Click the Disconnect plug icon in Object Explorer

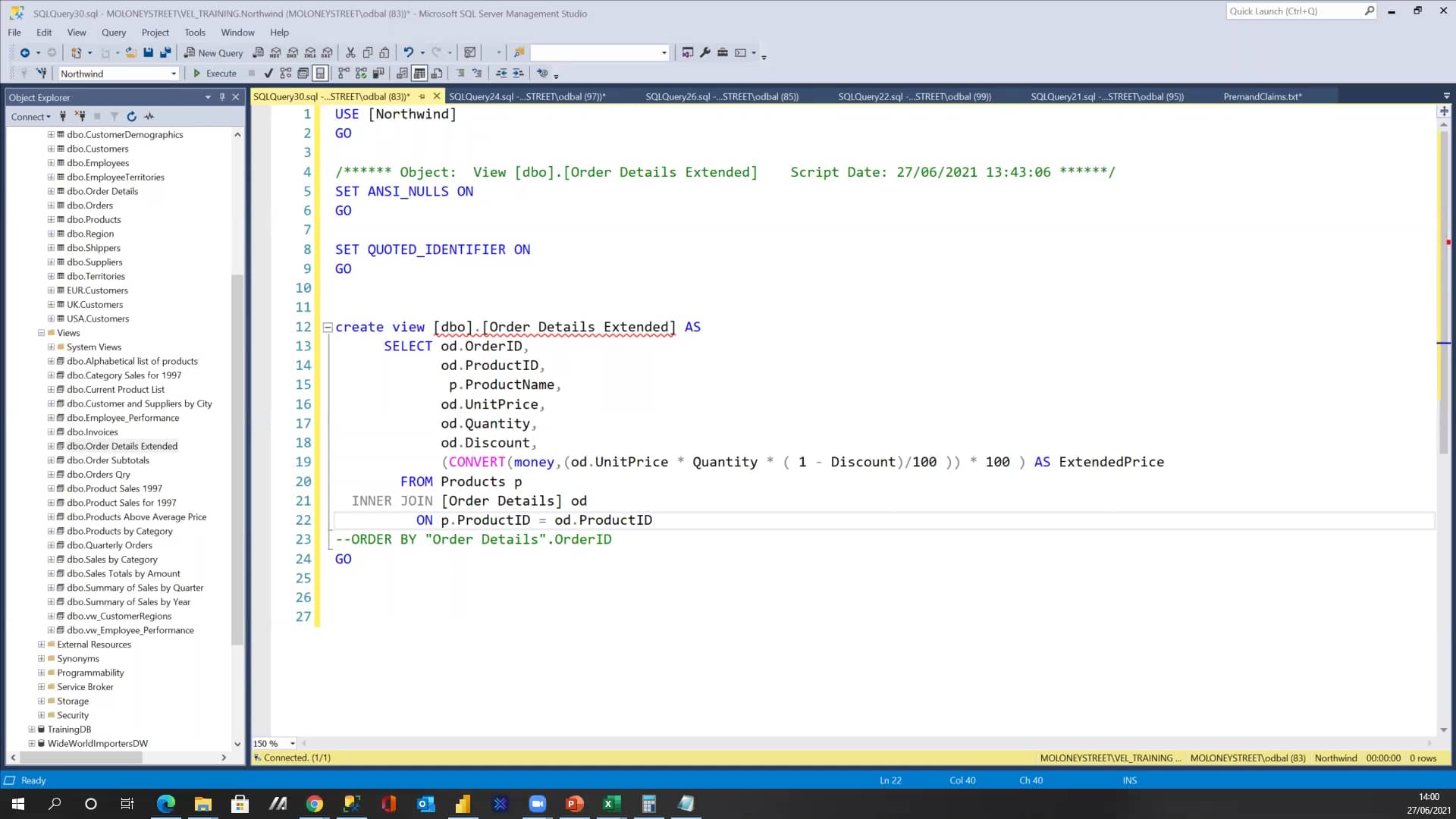[x=80, y=116]
